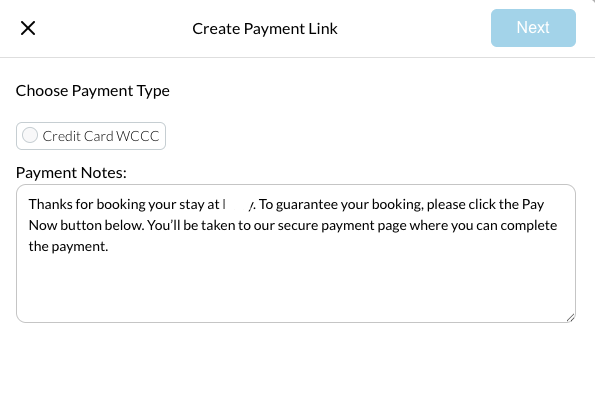Grab the text area resize handle

tap(570, 318)
